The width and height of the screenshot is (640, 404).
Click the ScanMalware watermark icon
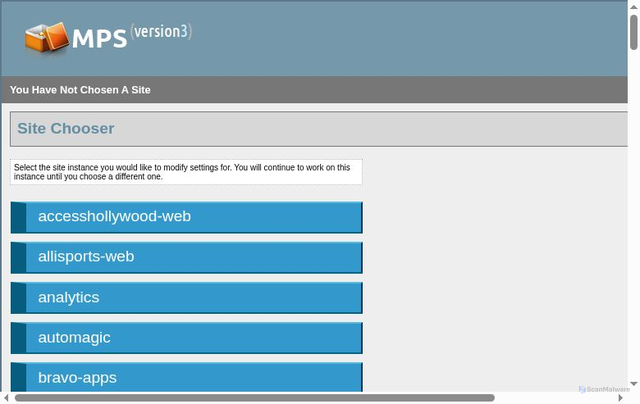pos(582,389)
